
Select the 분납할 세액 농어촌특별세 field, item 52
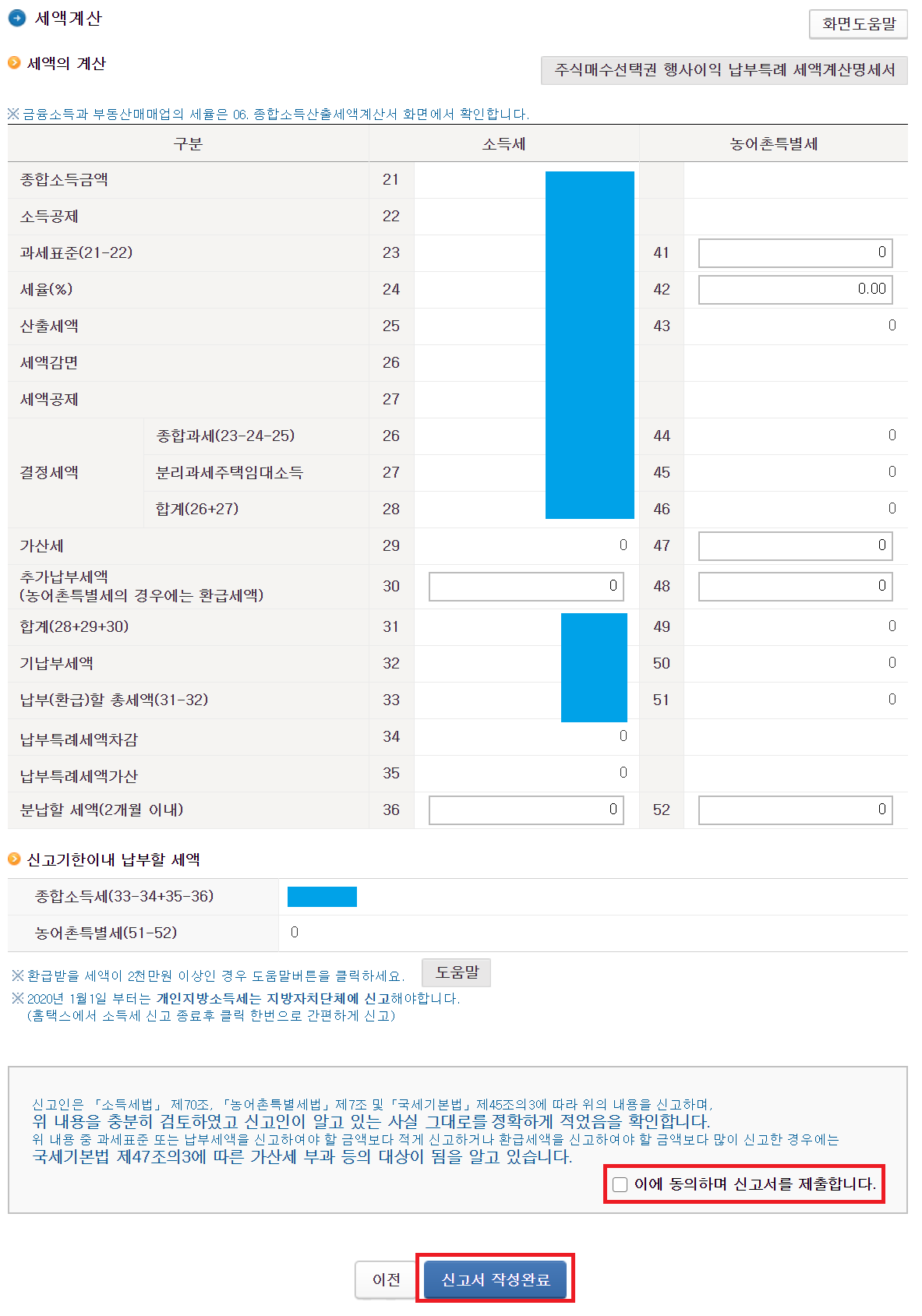click(794, 810)
